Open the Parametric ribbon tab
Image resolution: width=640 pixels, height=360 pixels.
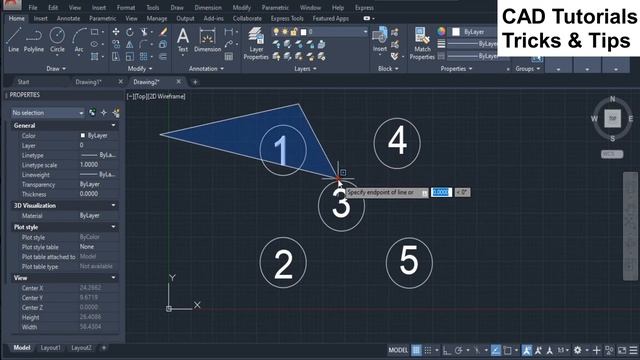[x=102, y=18]
